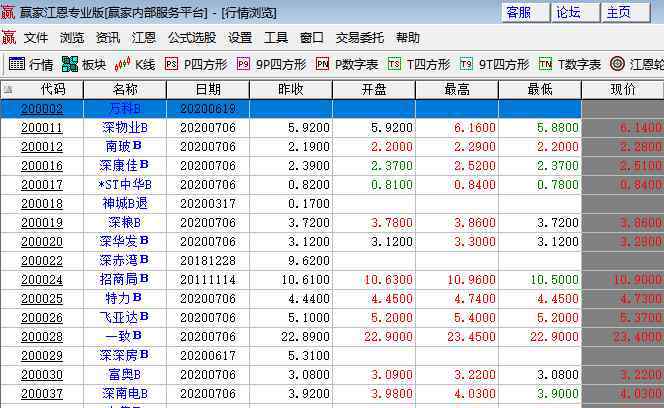664x408 pixels.
Task: Select the stock name *ST中华B
Action: pos(125,185)
